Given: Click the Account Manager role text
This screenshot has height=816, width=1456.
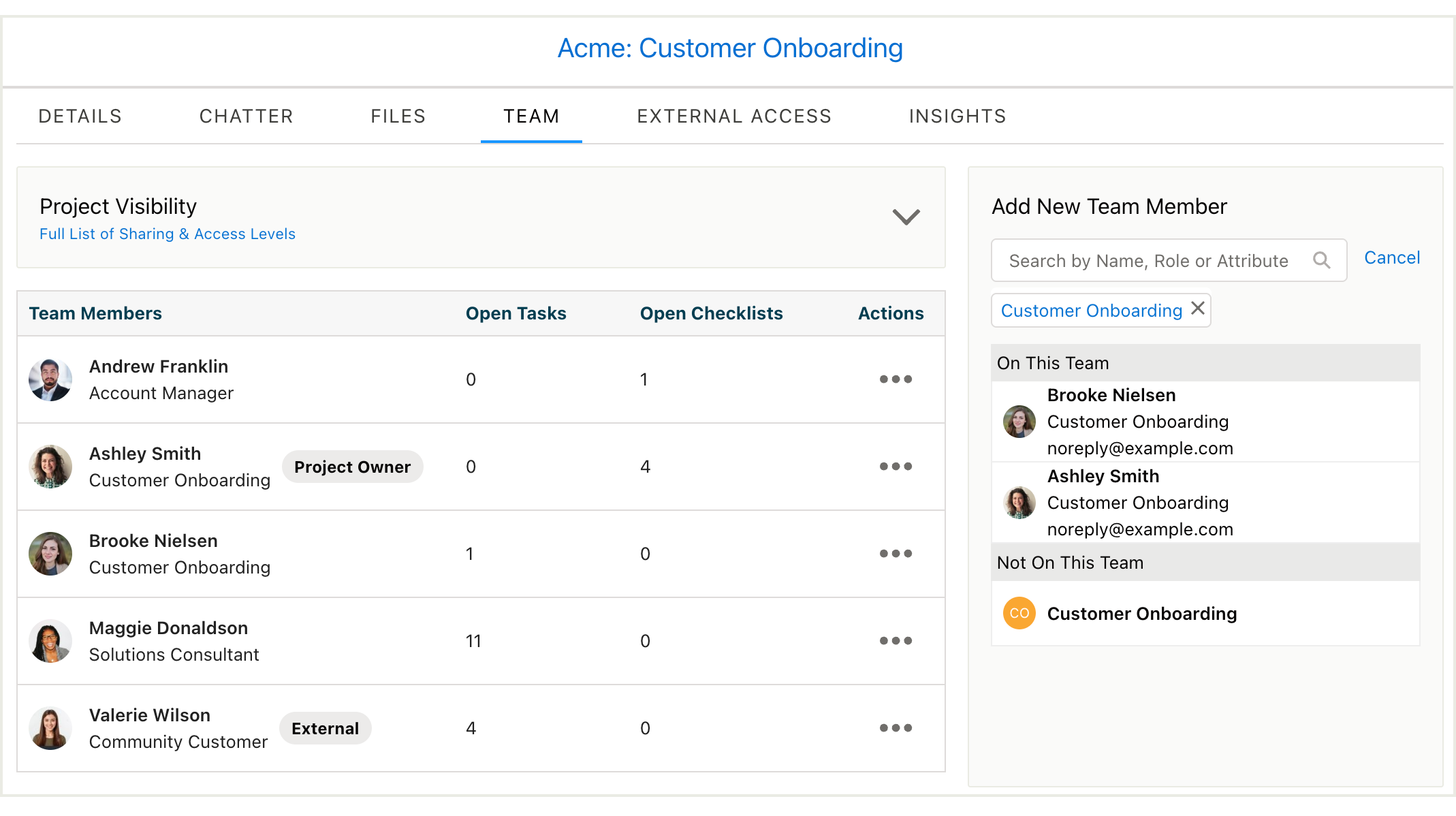Looking at the screenshot, I should point(161,393).
